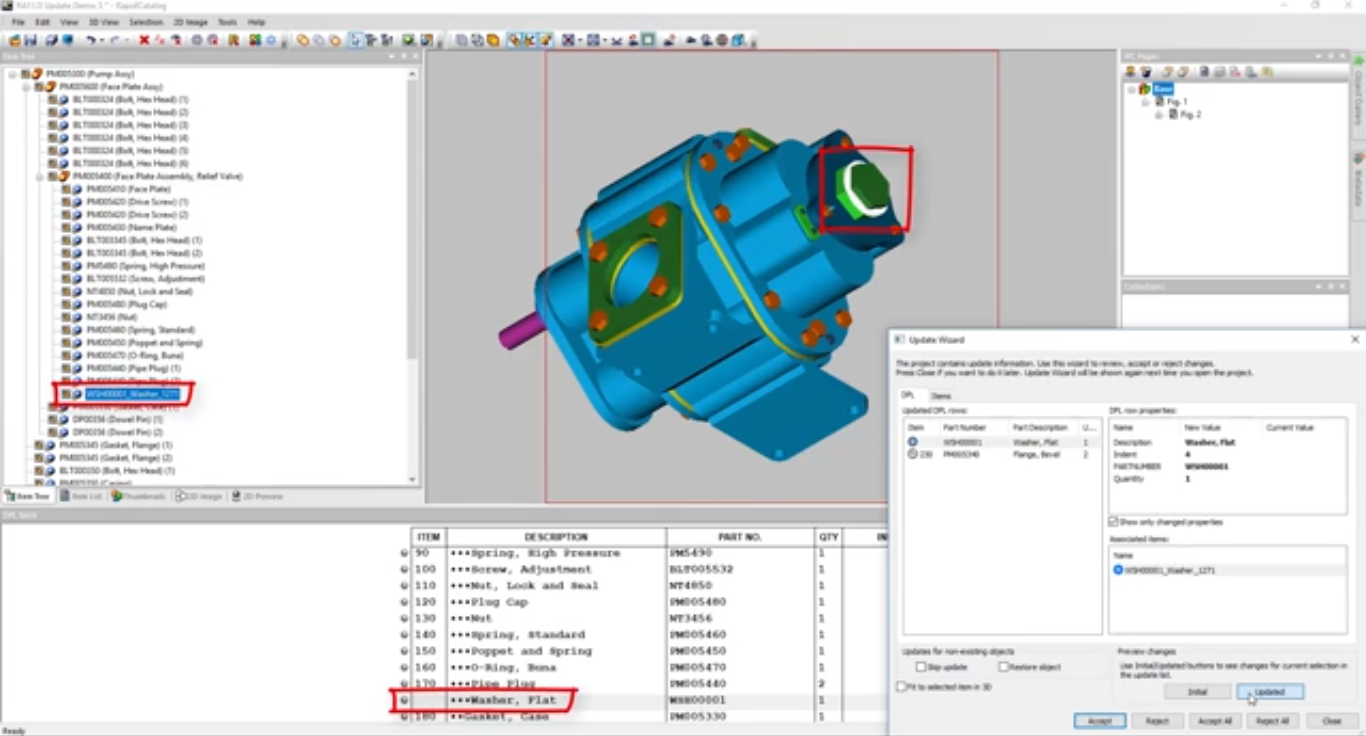Toggle Show only changed properties checkbox
The width and height of the screenshot is (1366, 736).
(1113, 522)
